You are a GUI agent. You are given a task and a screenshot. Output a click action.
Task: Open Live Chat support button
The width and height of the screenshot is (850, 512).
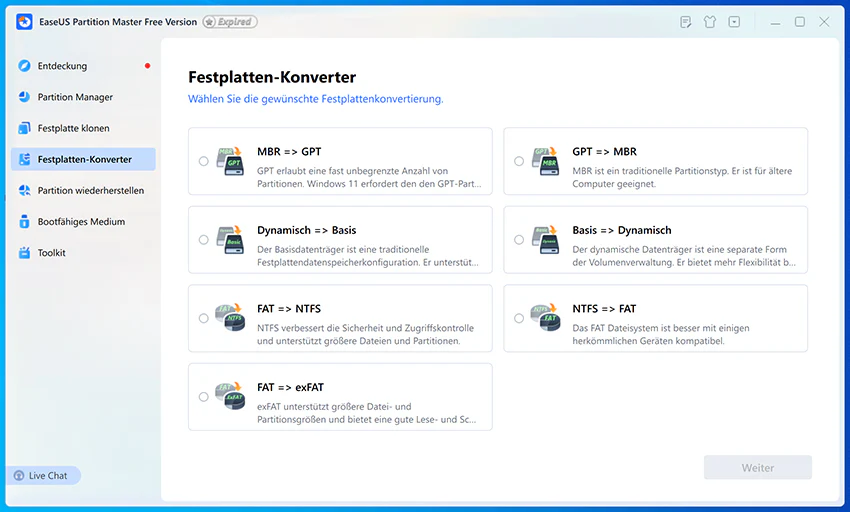[43, 476]
